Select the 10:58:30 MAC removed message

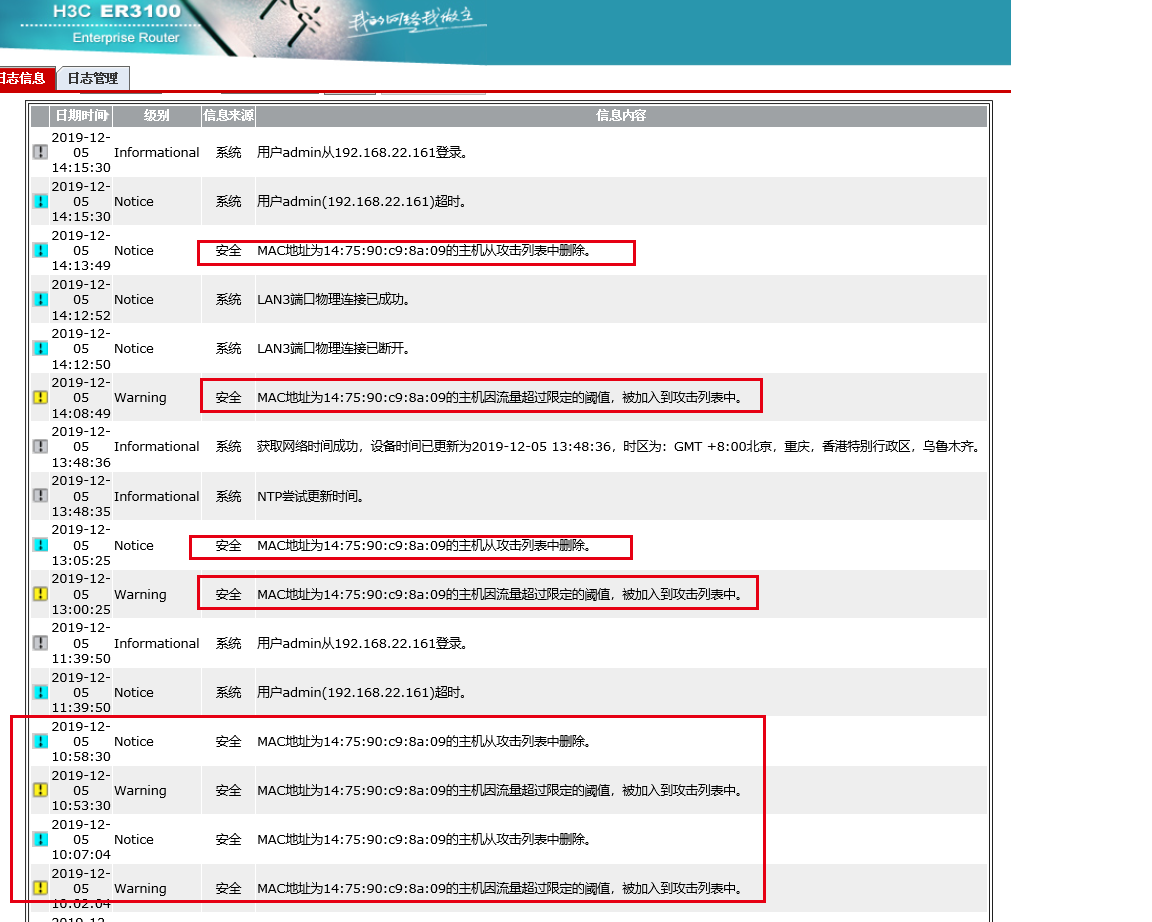pos(425,741)
